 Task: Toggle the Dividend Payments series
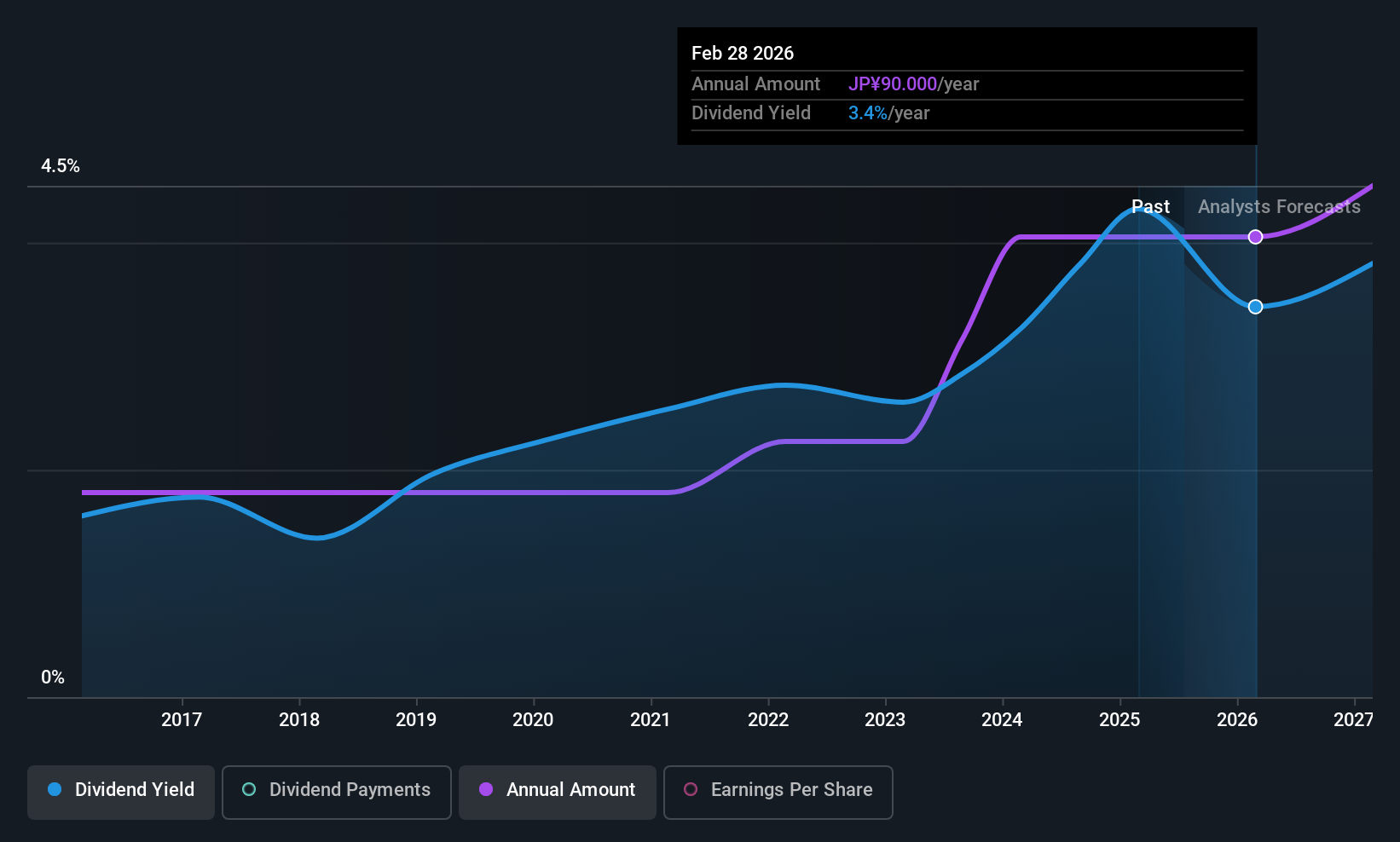tap(336, 793)
